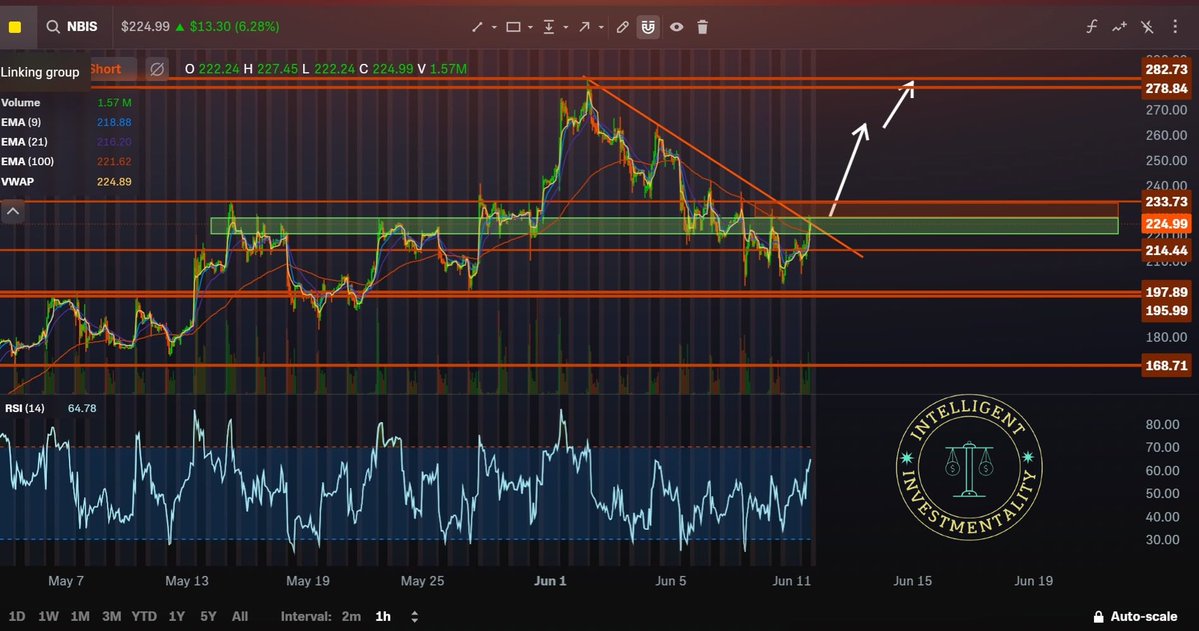Image resolution: width=1199 pixels, height=631 pixels.
Task: Click the partially visible Short button
Action: click(112, 69)
